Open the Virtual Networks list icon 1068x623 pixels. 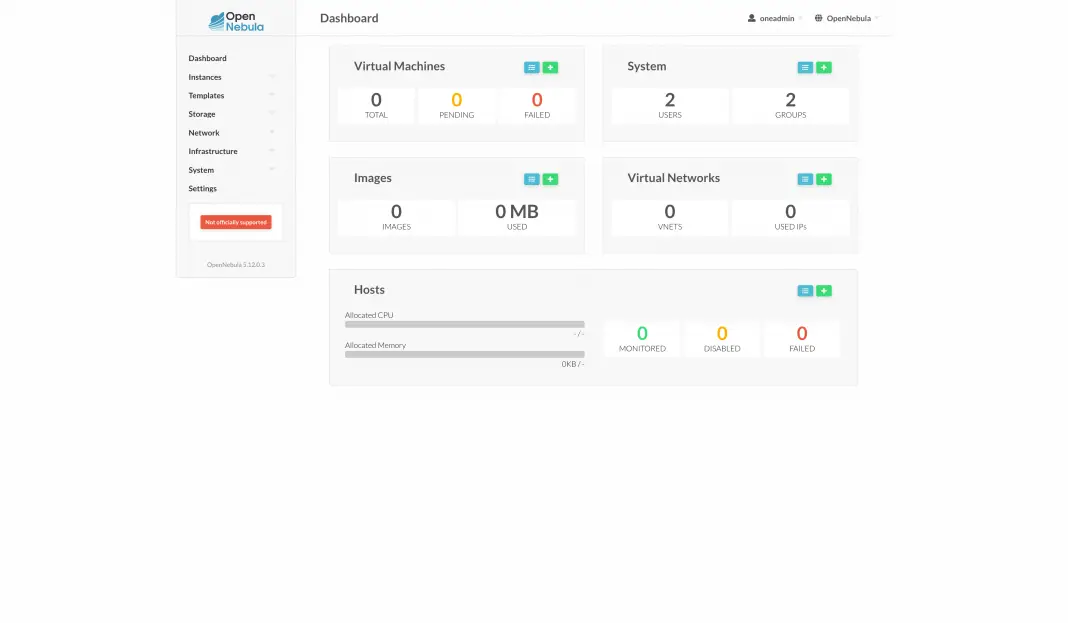click(805, 180)
